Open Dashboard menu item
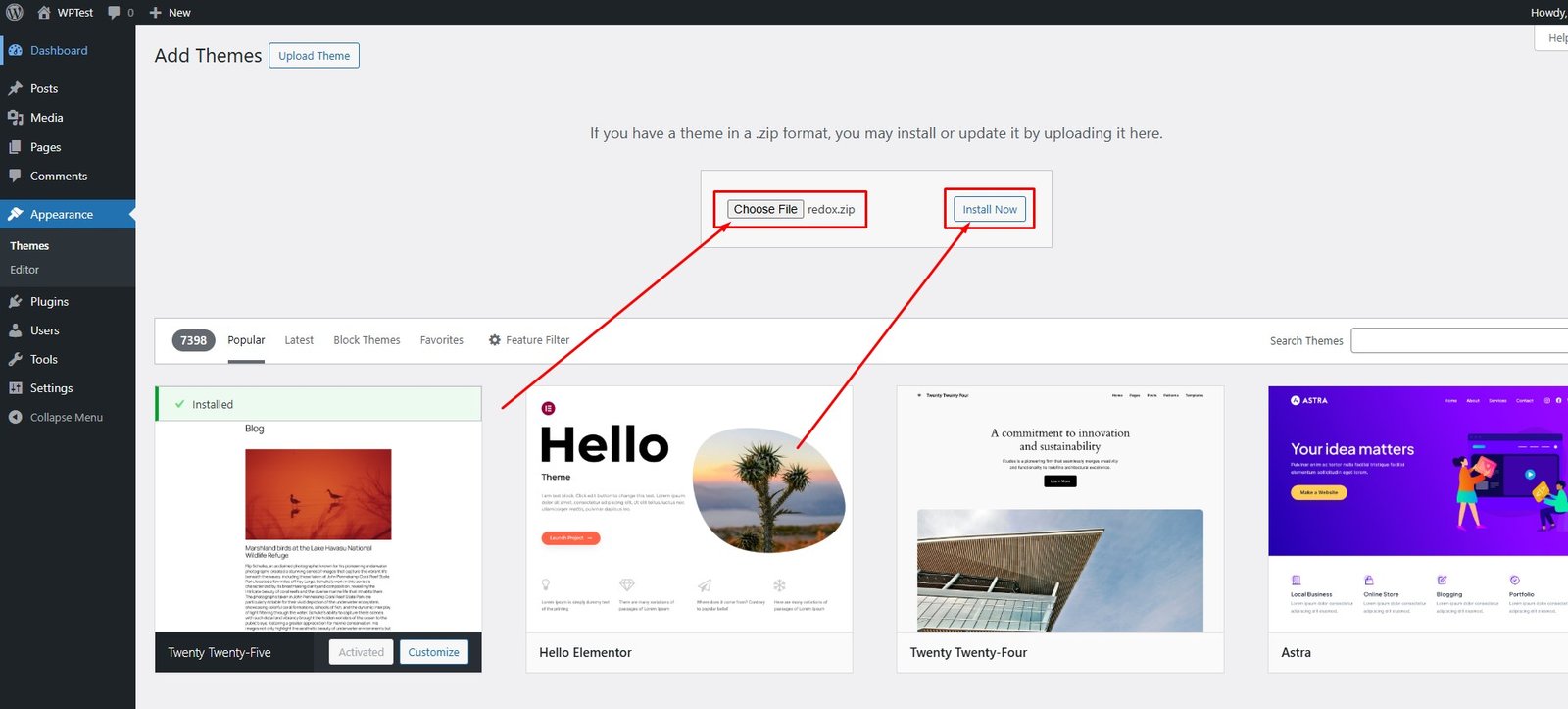The height and width of the screenshot is (709, 1568). pos(68,50)
